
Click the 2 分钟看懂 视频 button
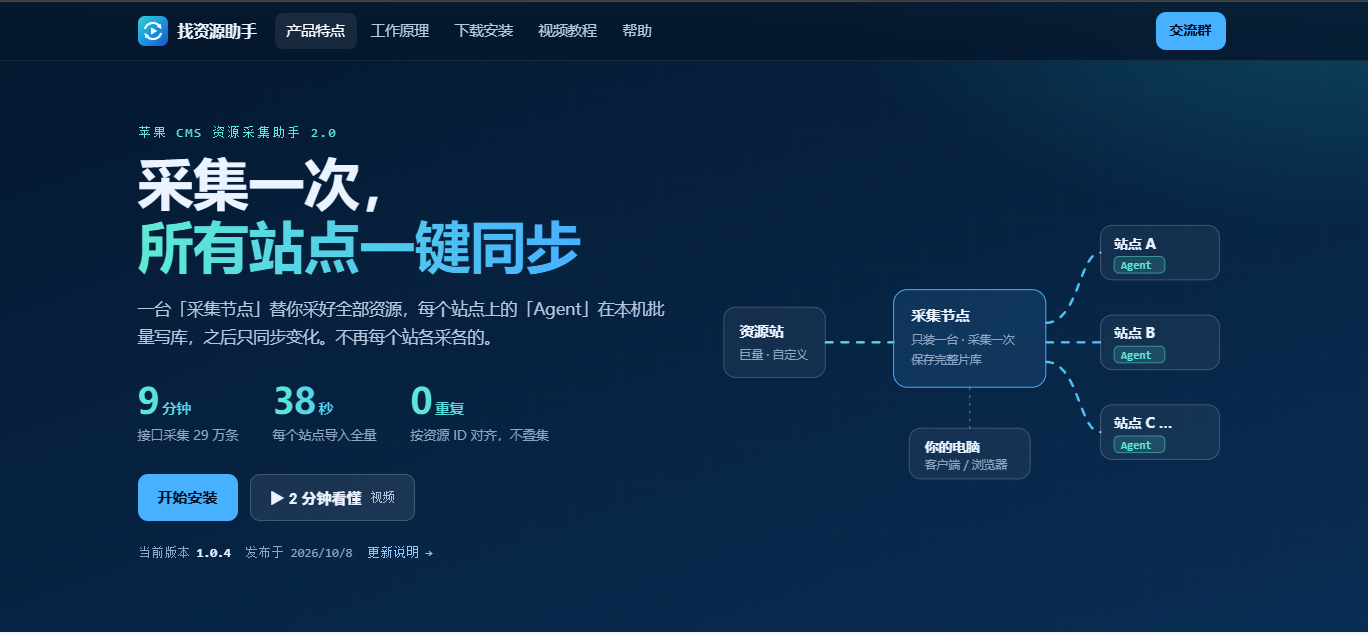[332, 497]
